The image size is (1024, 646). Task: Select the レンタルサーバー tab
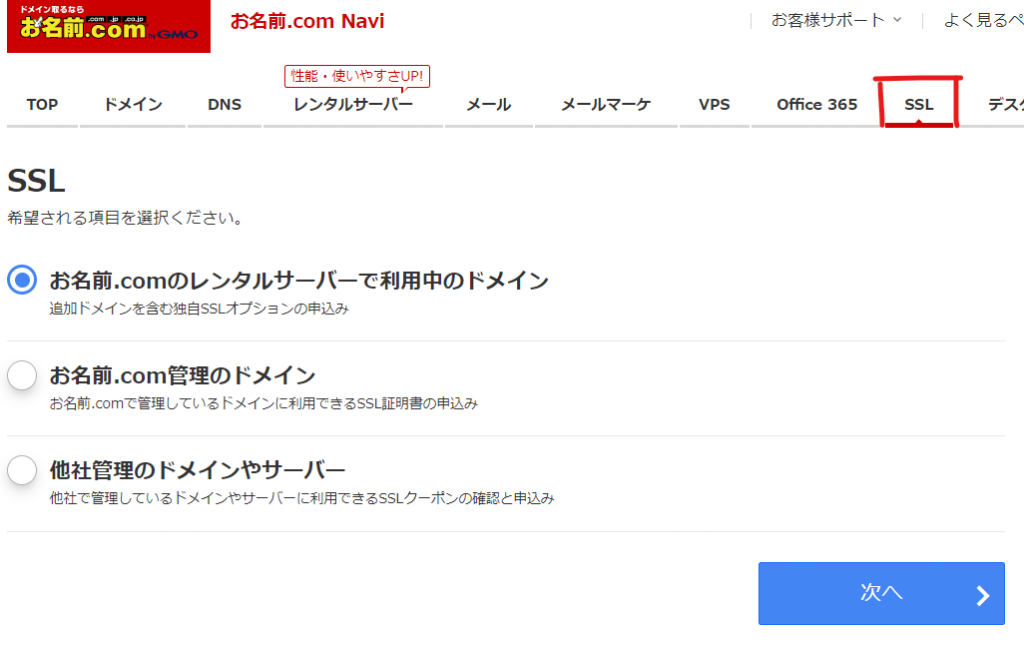(x=353, y=105)
